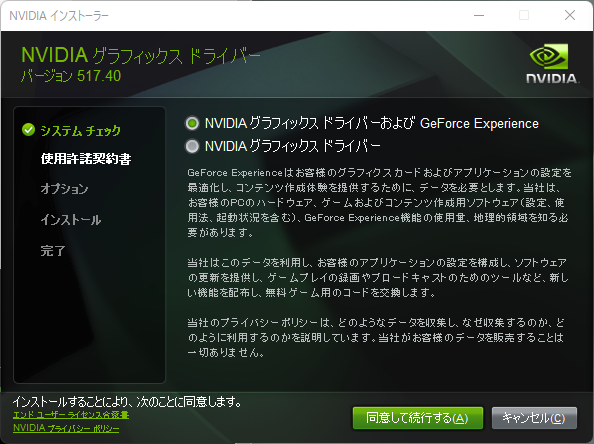Click the paragraph starting 当社はこのデータを利用し
Screen dimensions: 594x444
coord(378,278)
